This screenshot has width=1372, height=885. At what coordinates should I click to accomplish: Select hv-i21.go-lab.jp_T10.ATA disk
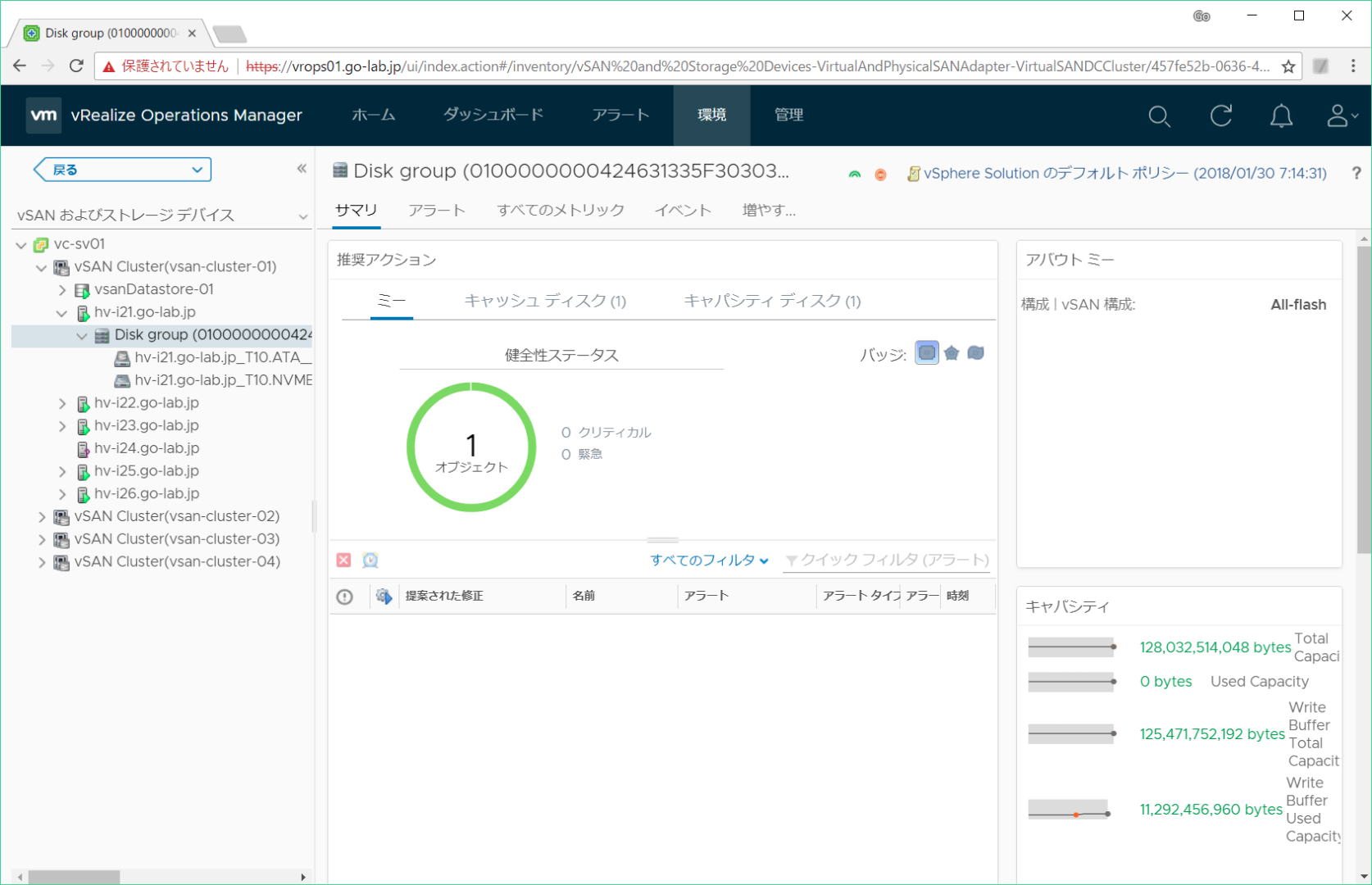[223, 357]
